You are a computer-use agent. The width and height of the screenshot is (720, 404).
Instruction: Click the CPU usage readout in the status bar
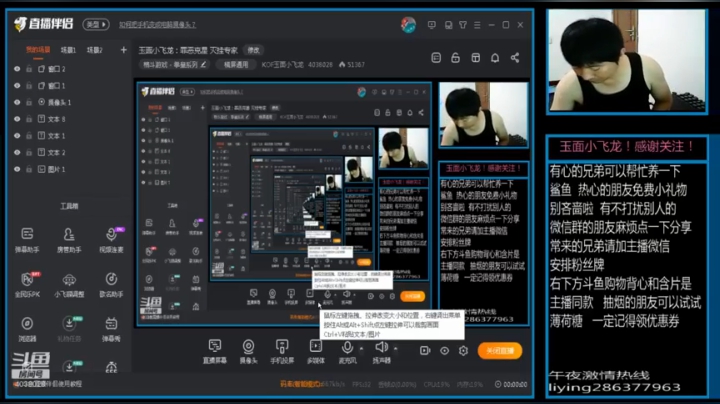pos(436,384)
